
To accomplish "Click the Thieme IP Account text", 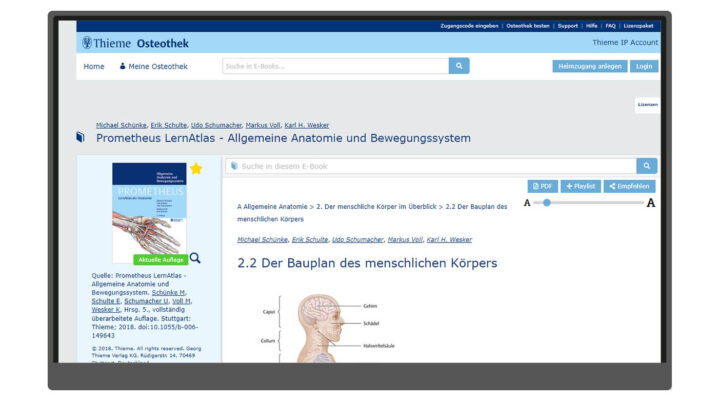I will (625, 43).
